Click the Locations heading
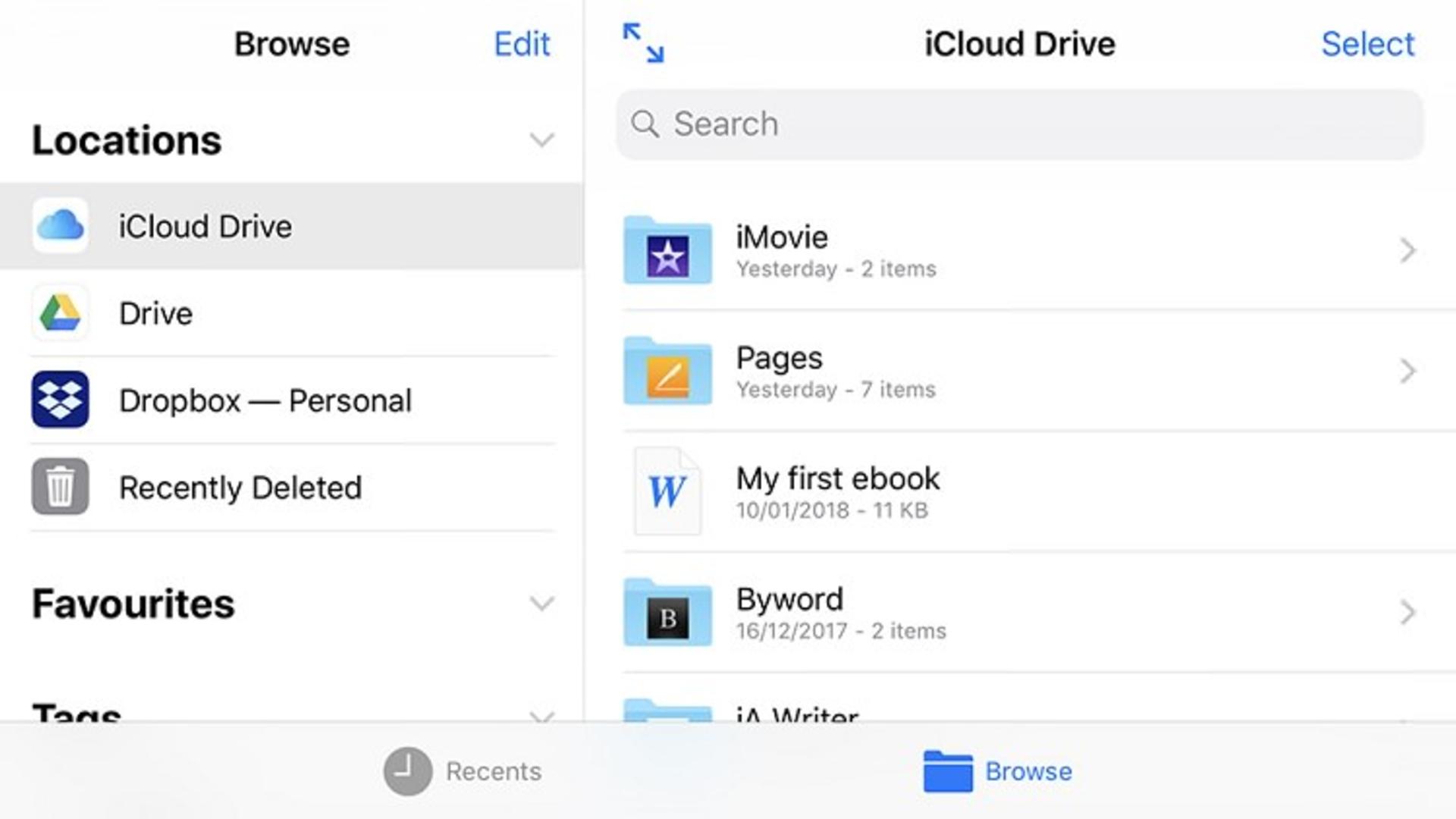The height and width of the screenshot is (819, 1456). point(127,140)
